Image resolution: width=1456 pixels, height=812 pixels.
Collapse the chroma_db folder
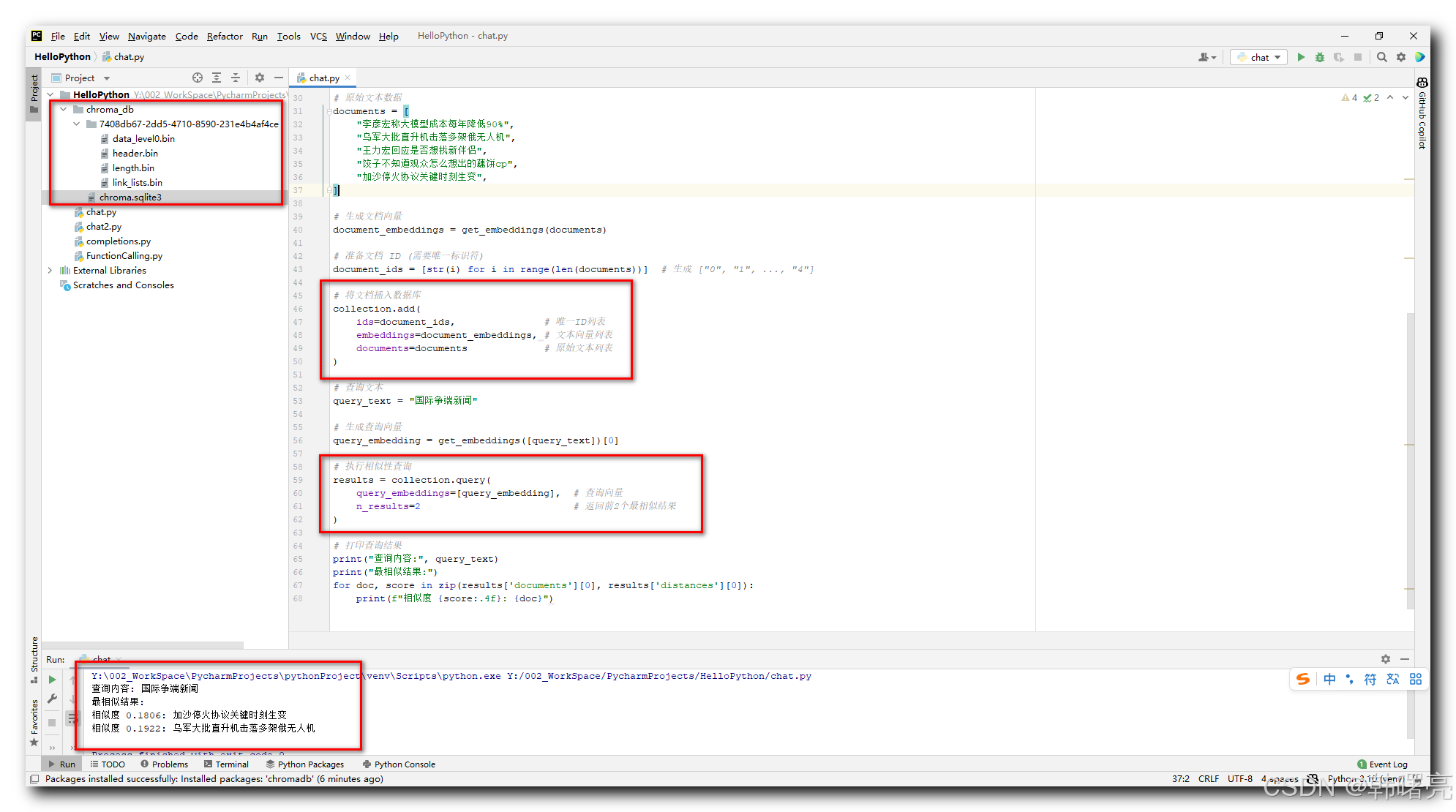[x=64, y=109]
